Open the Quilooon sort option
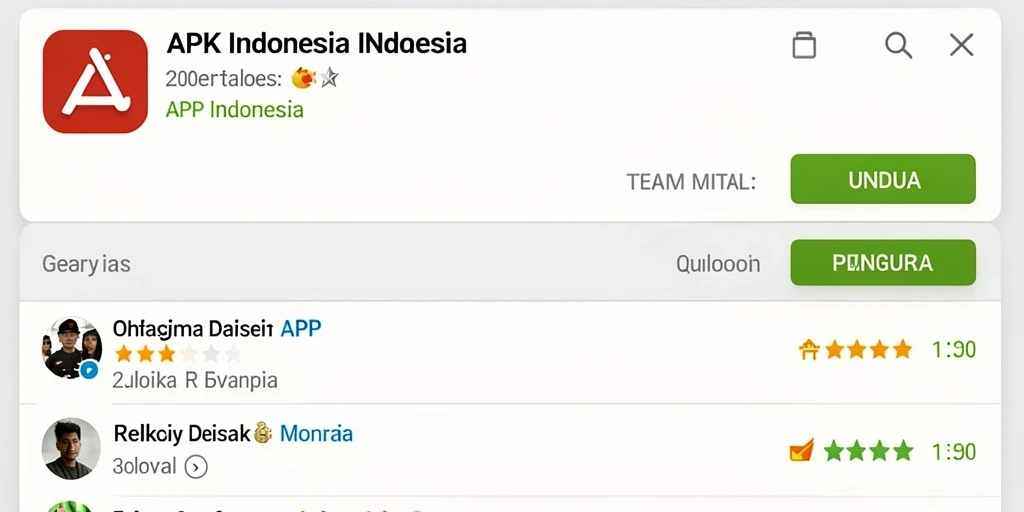The image size is (1024, 512). [718, 264]
